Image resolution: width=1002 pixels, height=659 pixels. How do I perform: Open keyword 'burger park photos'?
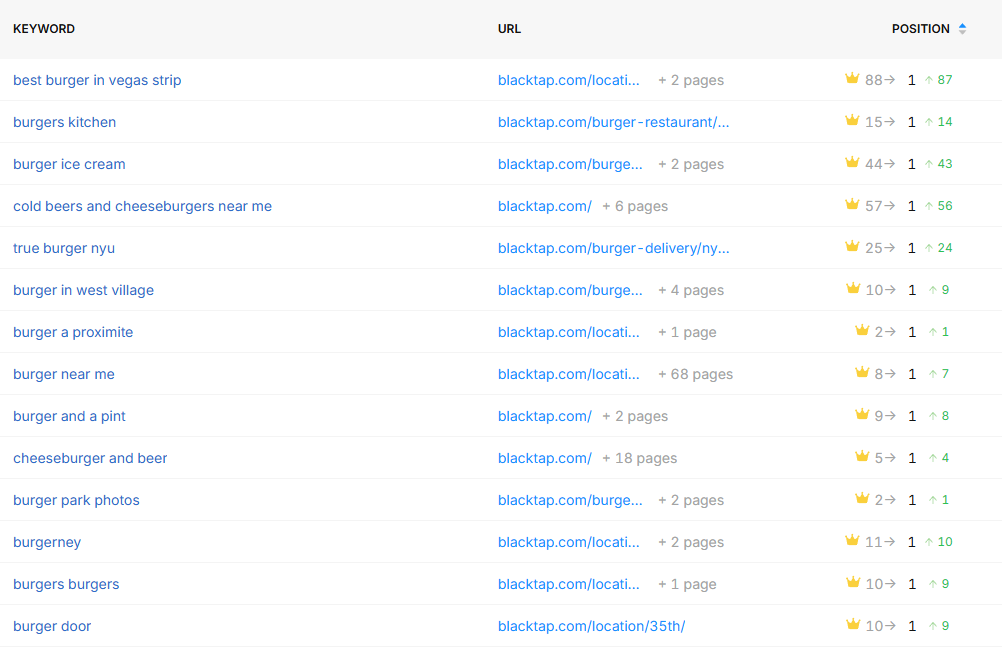click(76, 500)
